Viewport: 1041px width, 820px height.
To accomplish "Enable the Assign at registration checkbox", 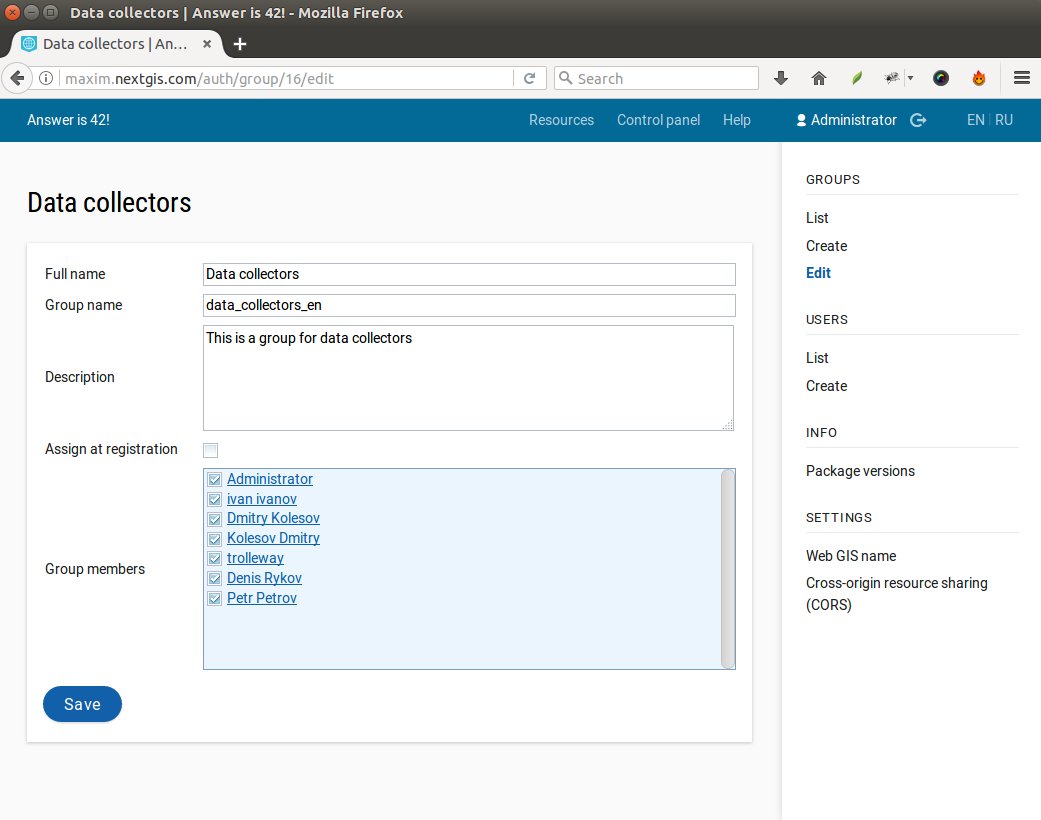I will coord(210,450).
